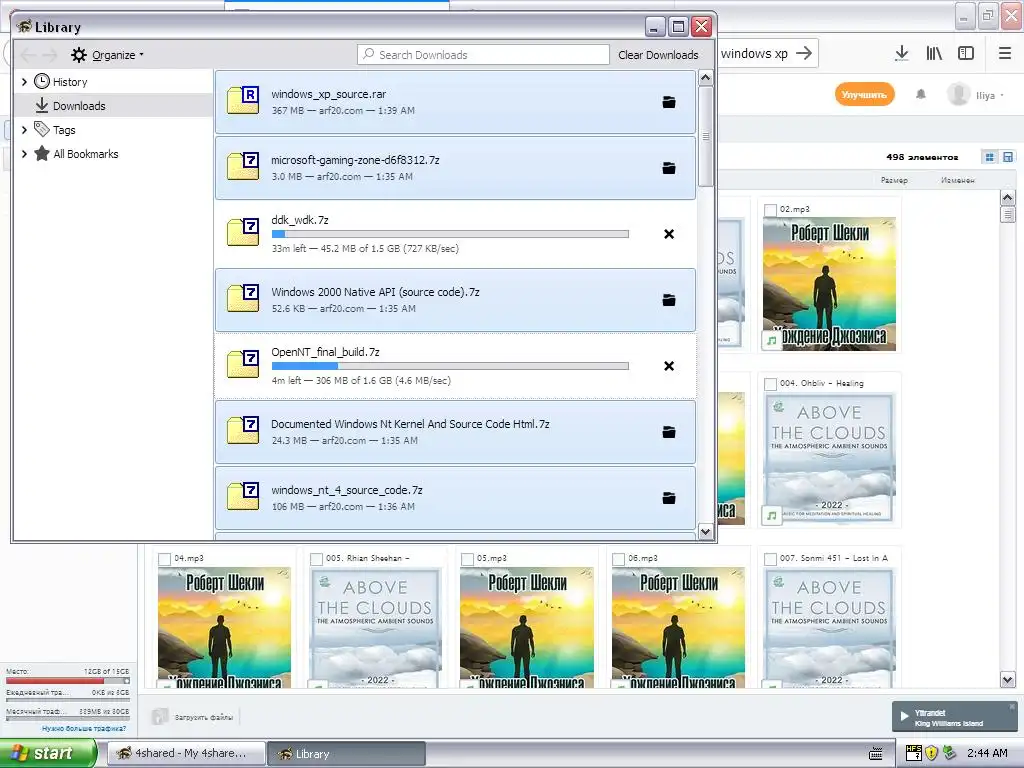Check the 007. Sonmi 451 checkbox

771,559
